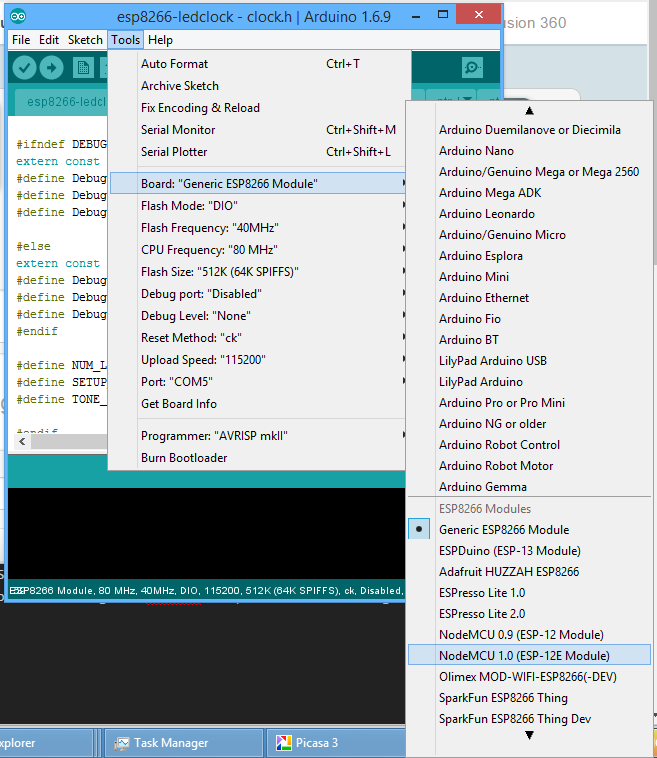Open Picasa 3 from taskbar

click(x=335, y=743)
